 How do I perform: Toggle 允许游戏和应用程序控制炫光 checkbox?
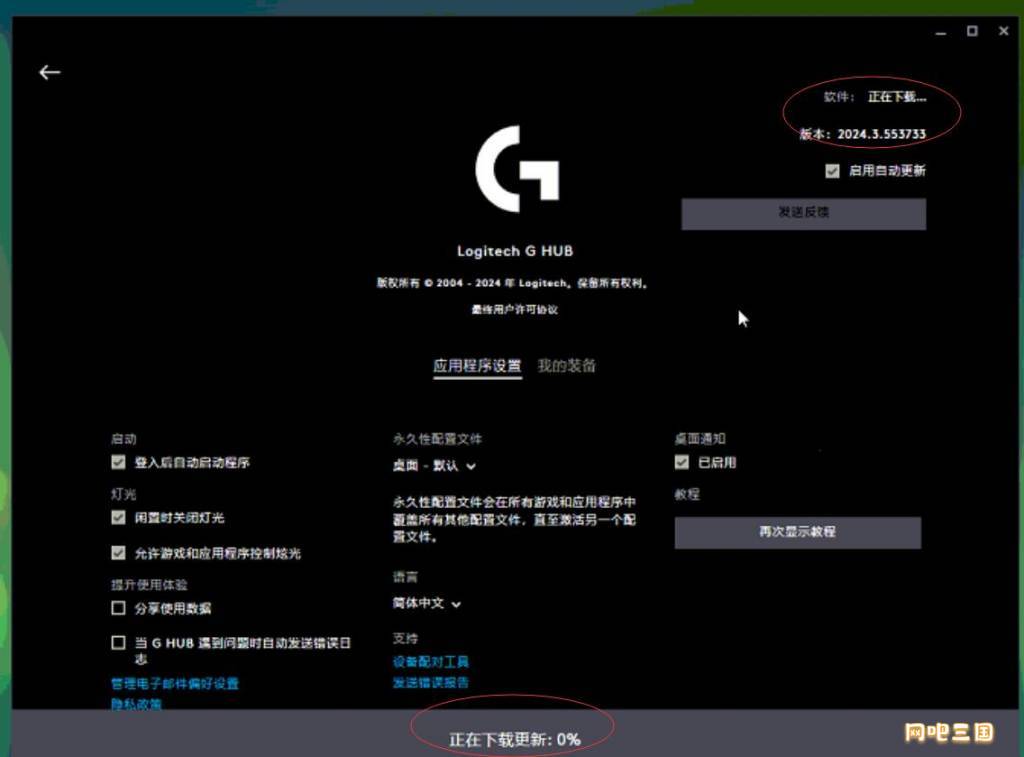pyautogui.click(x=118, y=553)
